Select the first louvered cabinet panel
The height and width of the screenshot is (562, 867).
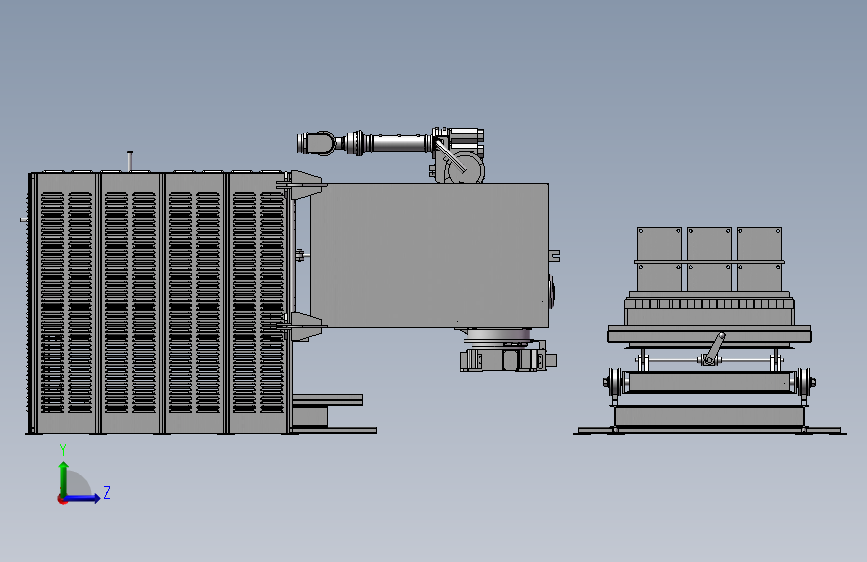click(66, 303)
